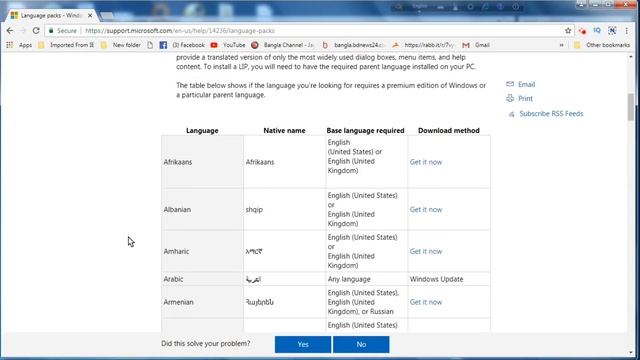Open Other bookmarks folder
This screenshot has width=640, height=360.
pos(602,45)
